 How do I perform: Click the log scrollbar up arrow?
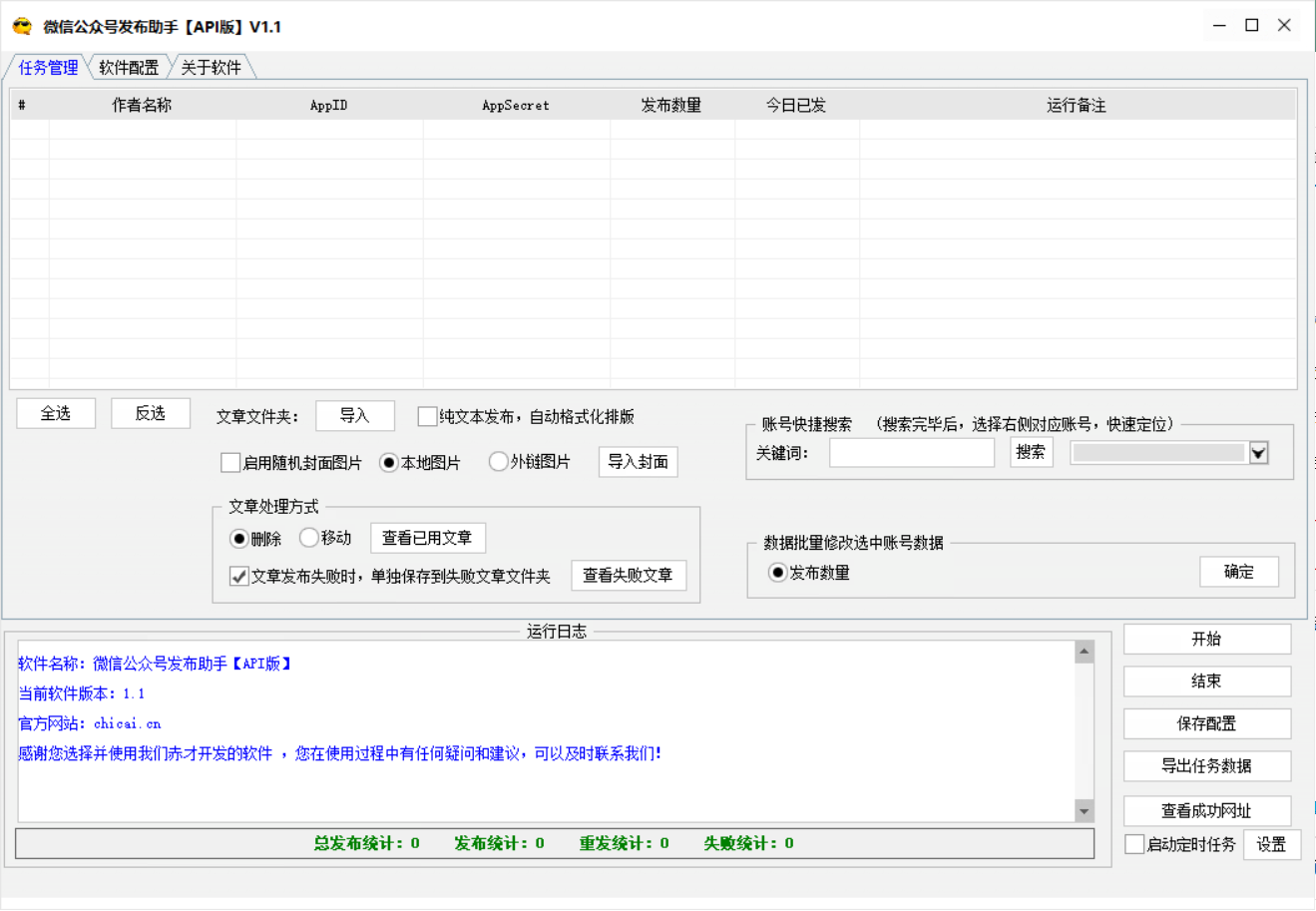[x=1085, y=652]
